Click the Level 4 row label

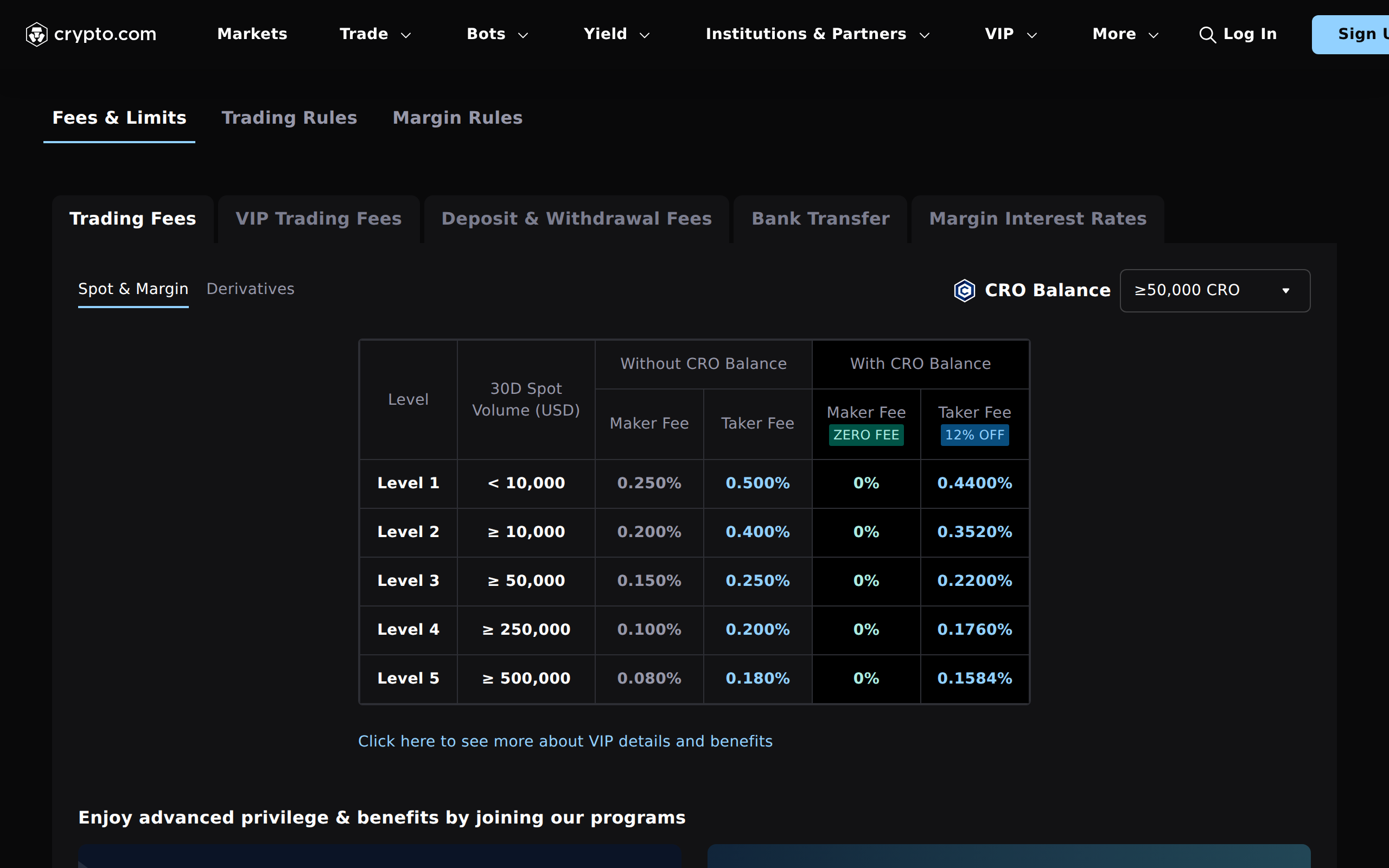(408, 630)
